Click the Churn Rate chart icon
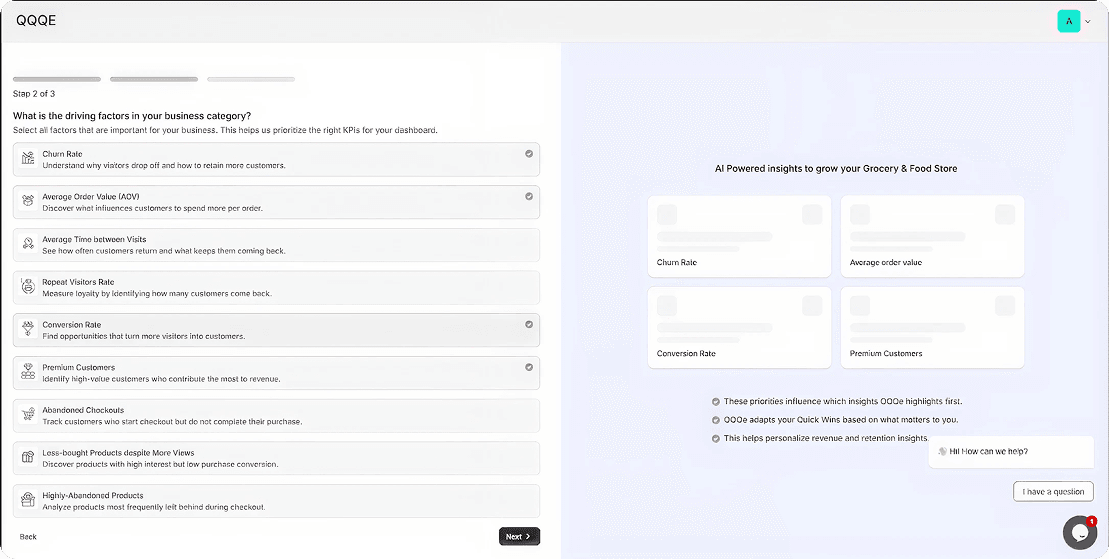Image resolution: width=1109 pixels, height=559 pixels. tap(28, 159)
